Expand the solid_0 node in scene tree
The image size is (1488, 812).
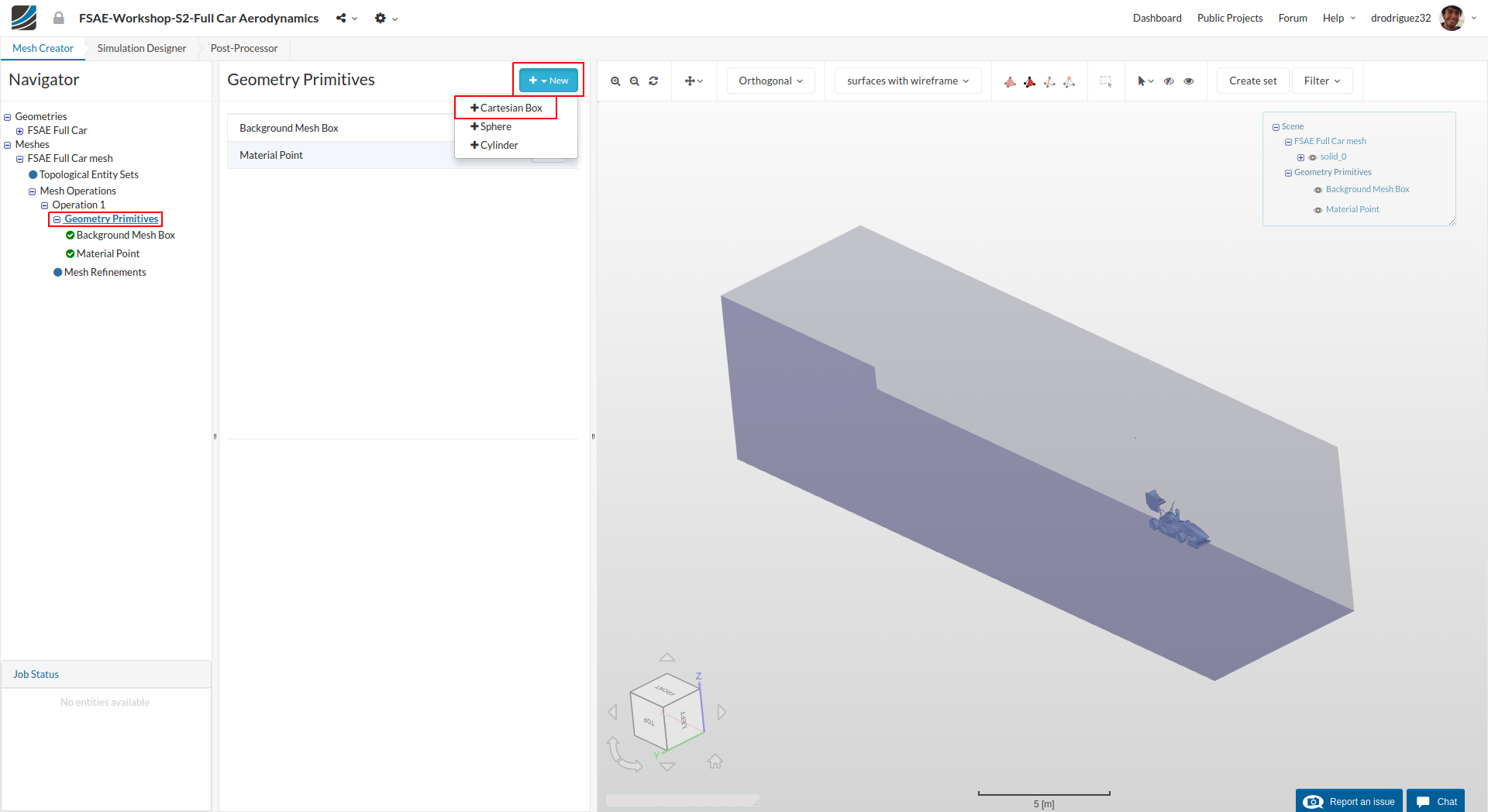[1300, 157]
